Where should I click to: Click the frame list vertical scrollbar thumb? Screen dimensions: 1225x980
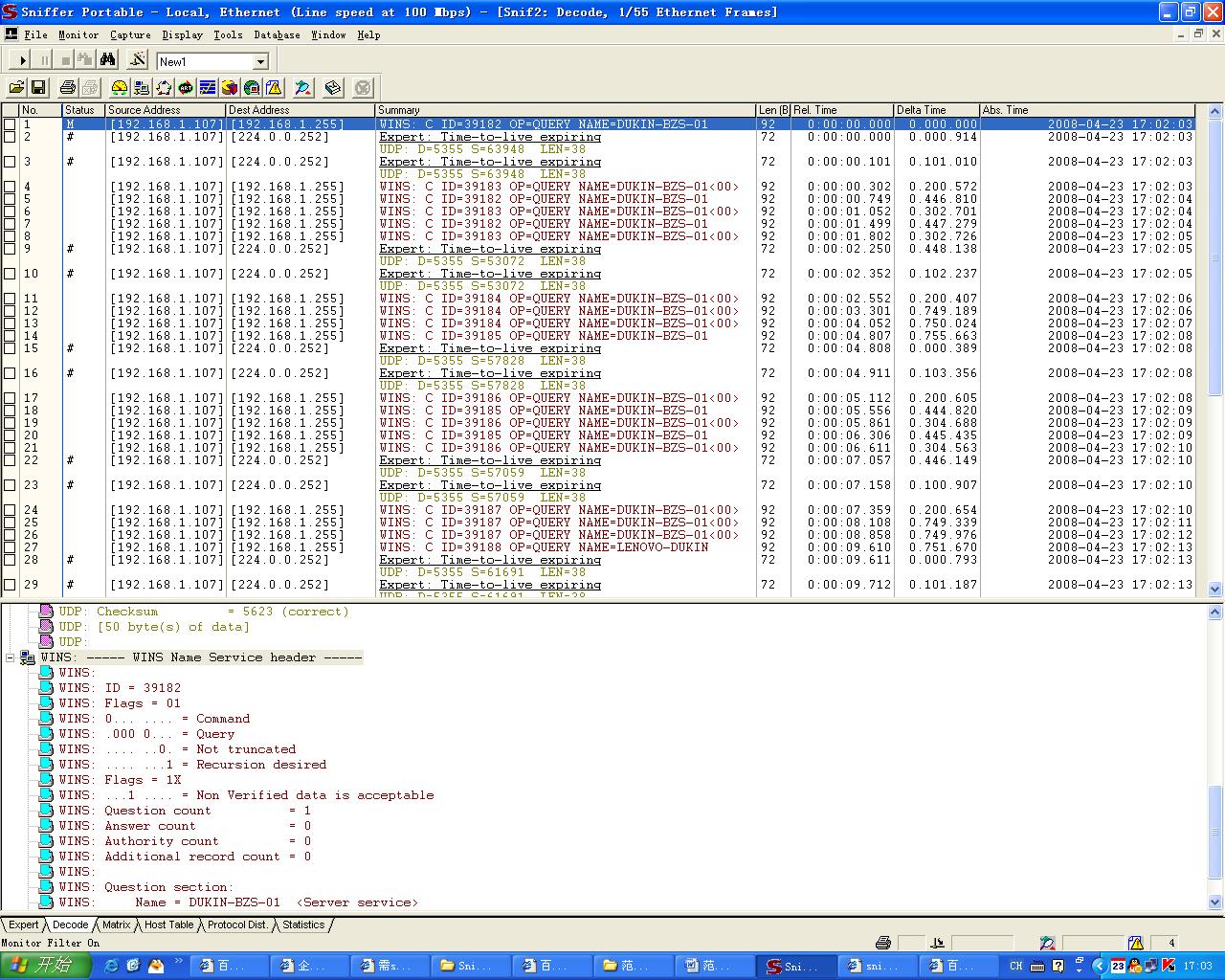(x=1215, y=258)
